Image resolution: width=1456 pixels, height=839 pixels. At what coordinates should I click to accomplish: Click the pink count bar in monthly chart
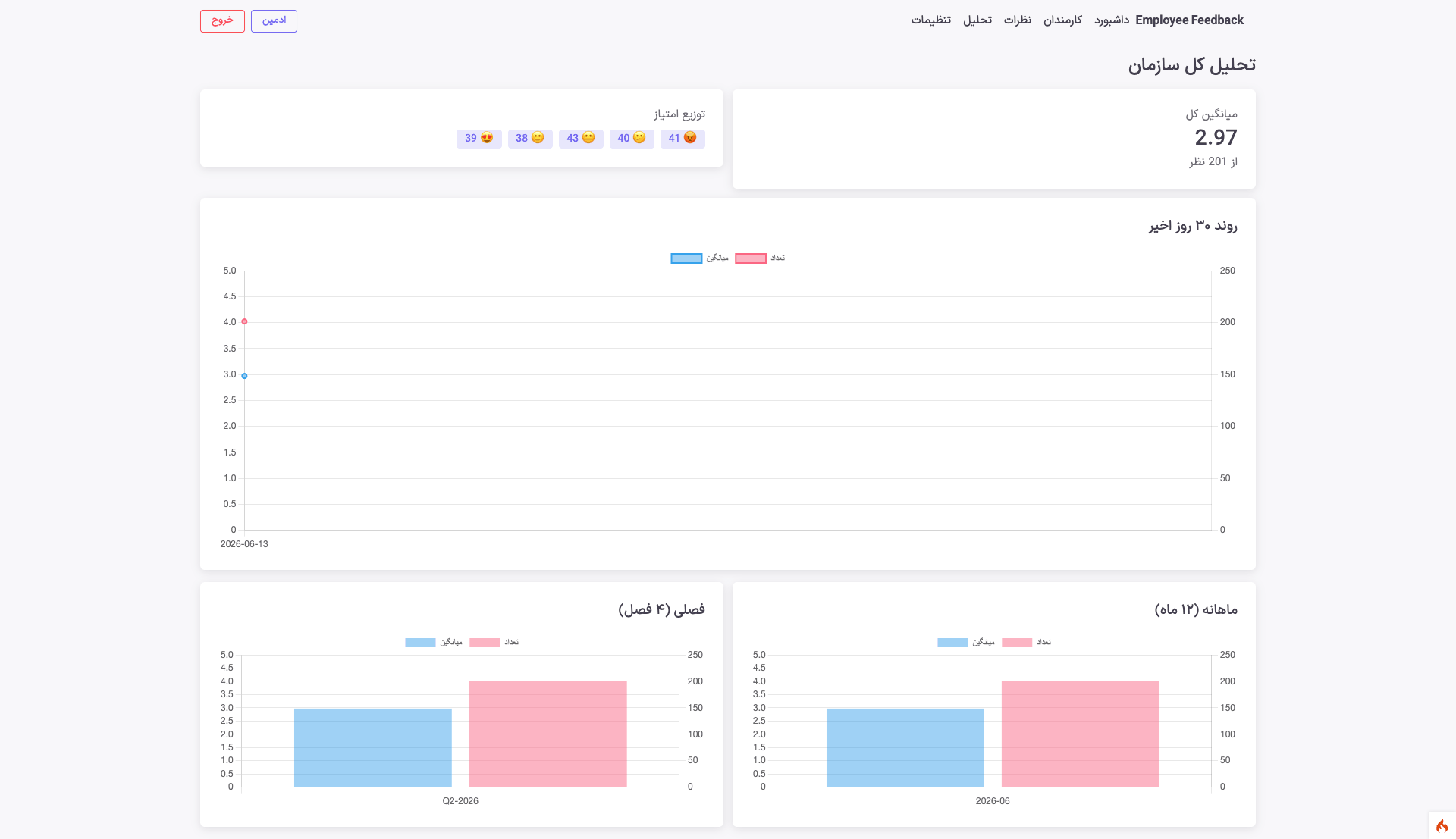1081,734
